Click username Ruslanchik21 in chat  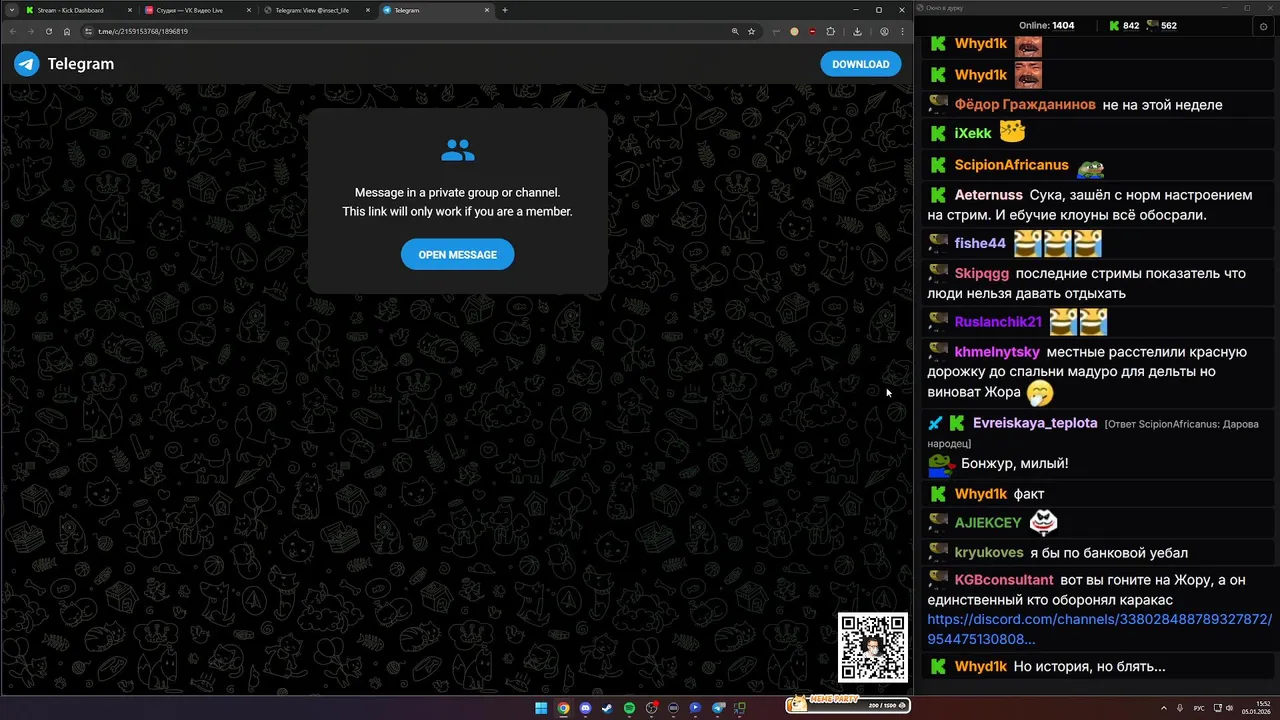pyautogui.click(x=998, y=322)
